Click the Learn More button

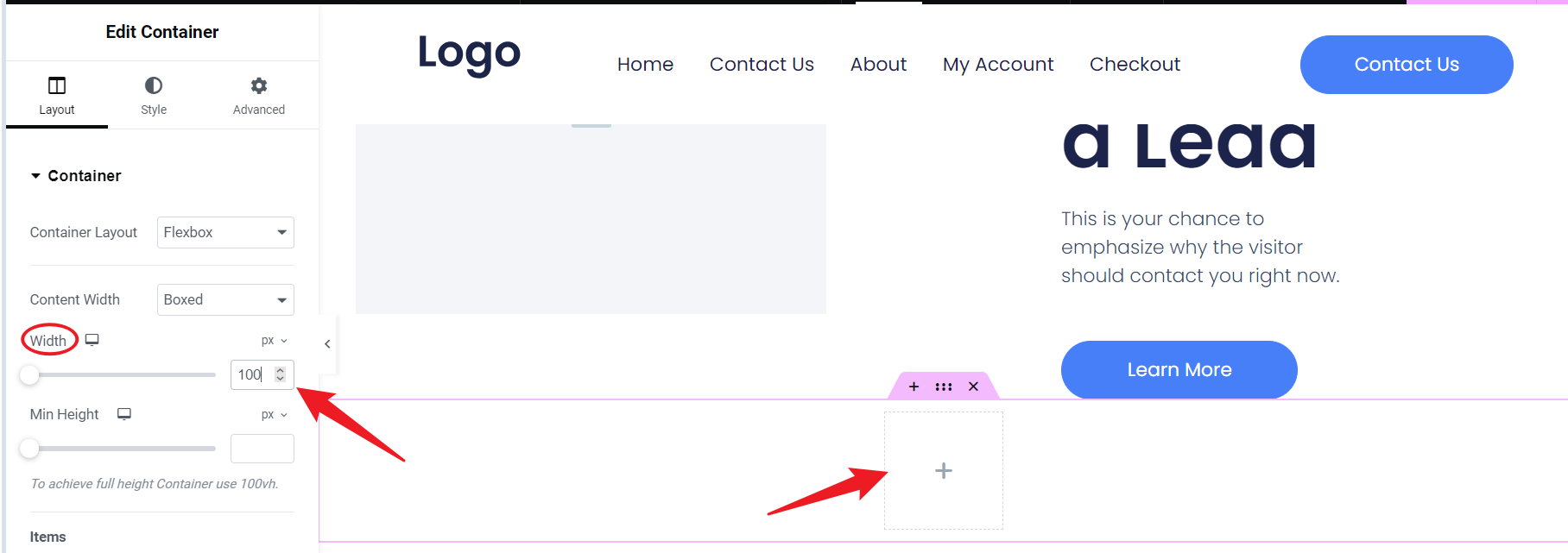(x=1179, y=370)
